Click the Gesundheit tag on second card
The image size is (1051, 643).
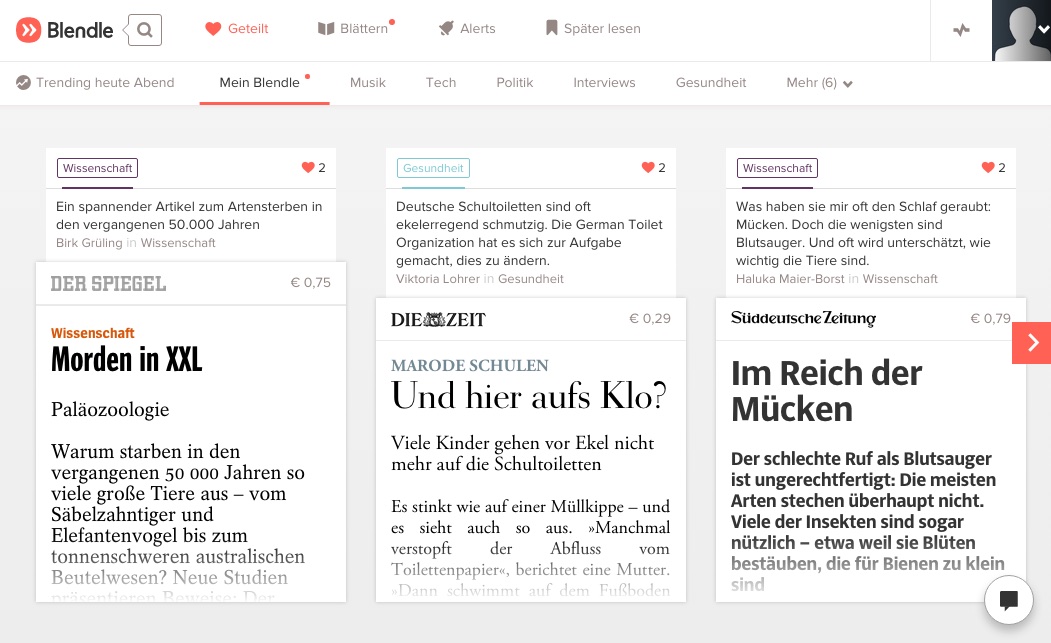(433, 168)
